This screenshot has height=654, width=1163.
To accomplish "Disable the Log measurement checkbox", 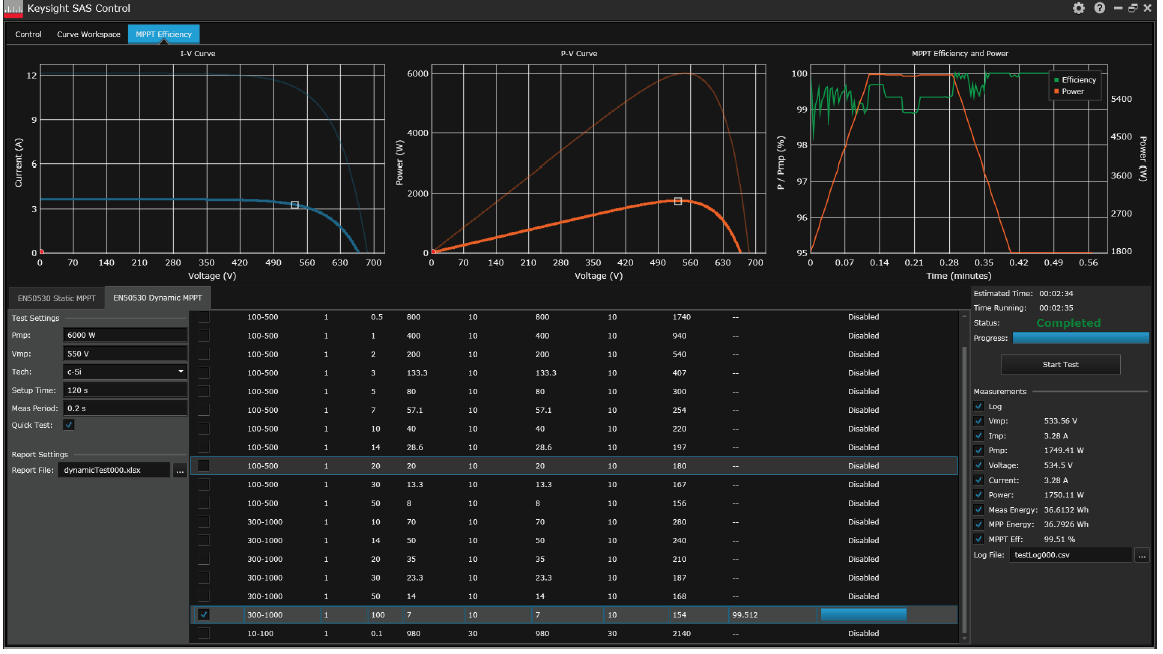I will coord(978,407).
